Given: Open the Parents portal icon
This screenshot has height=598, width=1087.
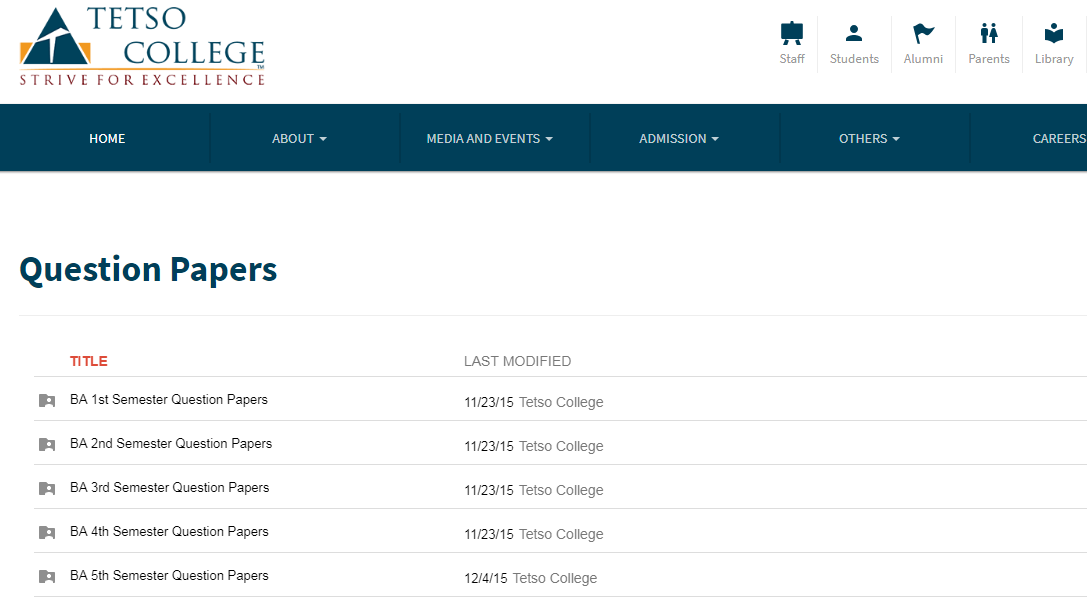Looking at the screenshot, I should [988, 34].
